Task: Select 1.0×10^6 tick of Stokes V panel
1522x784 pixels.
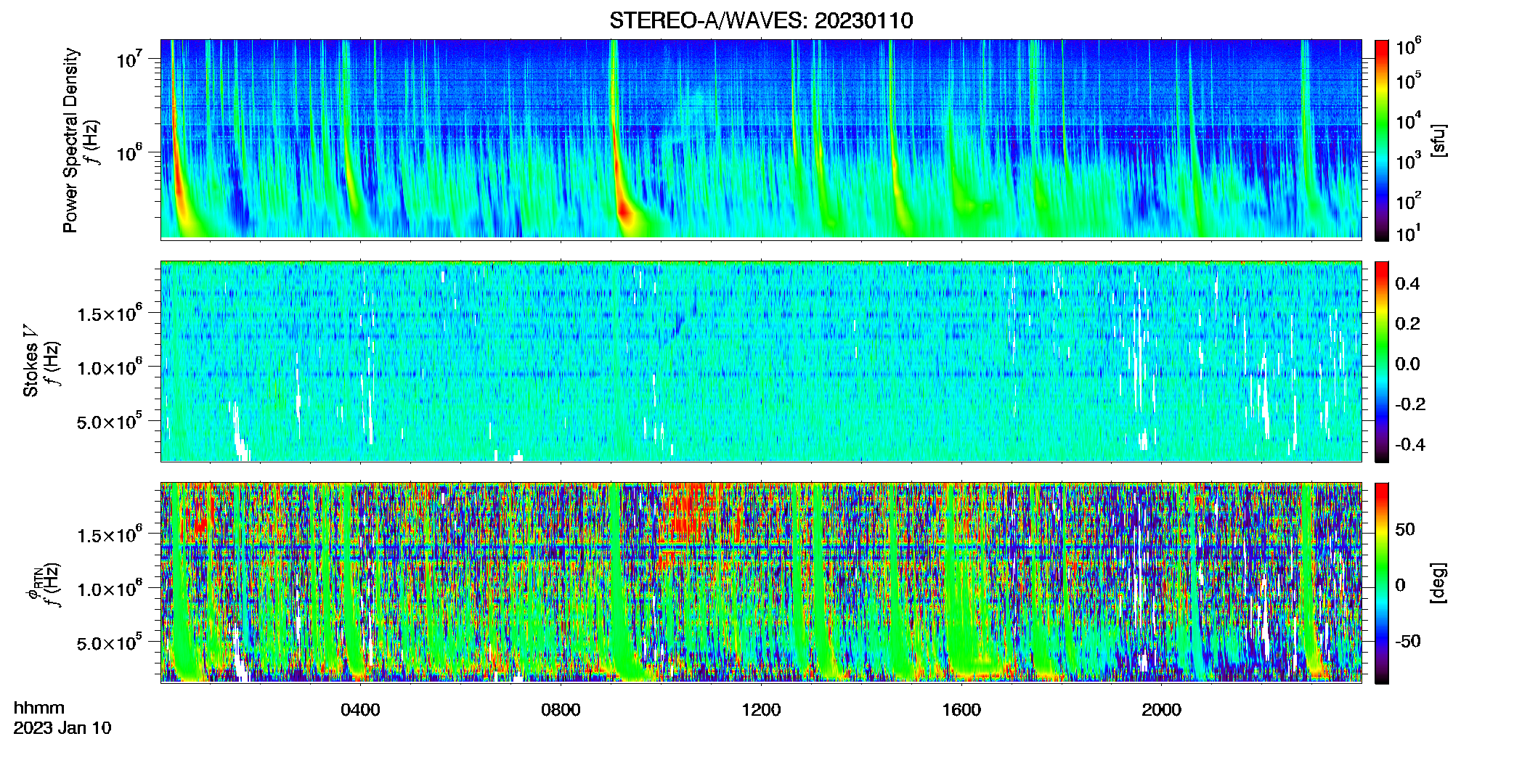Action: click(x=110, y=367)
